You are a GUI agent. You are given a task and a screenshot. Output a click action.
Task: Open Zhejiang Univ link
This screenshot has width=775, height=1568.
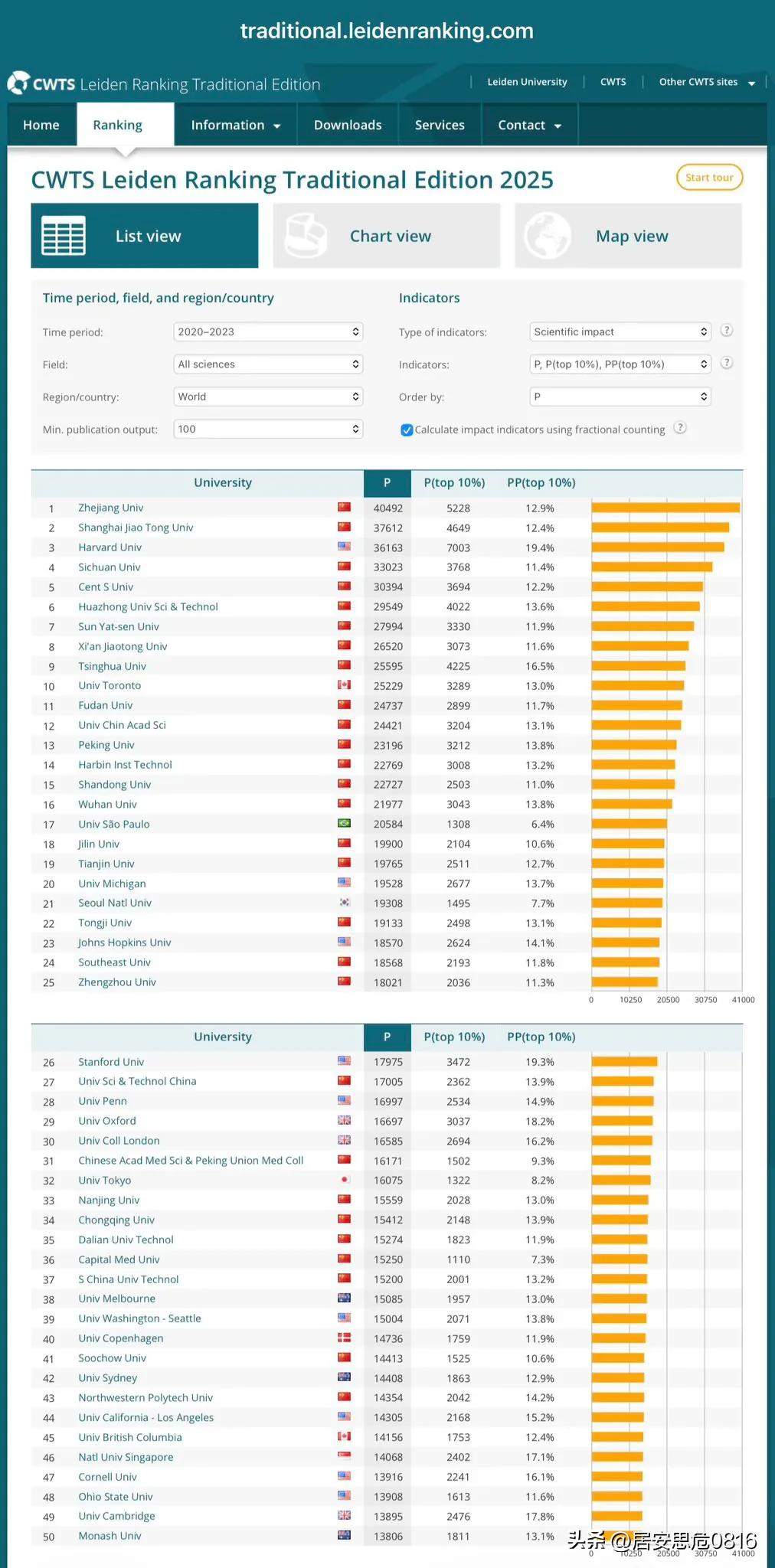coord(110,508)
